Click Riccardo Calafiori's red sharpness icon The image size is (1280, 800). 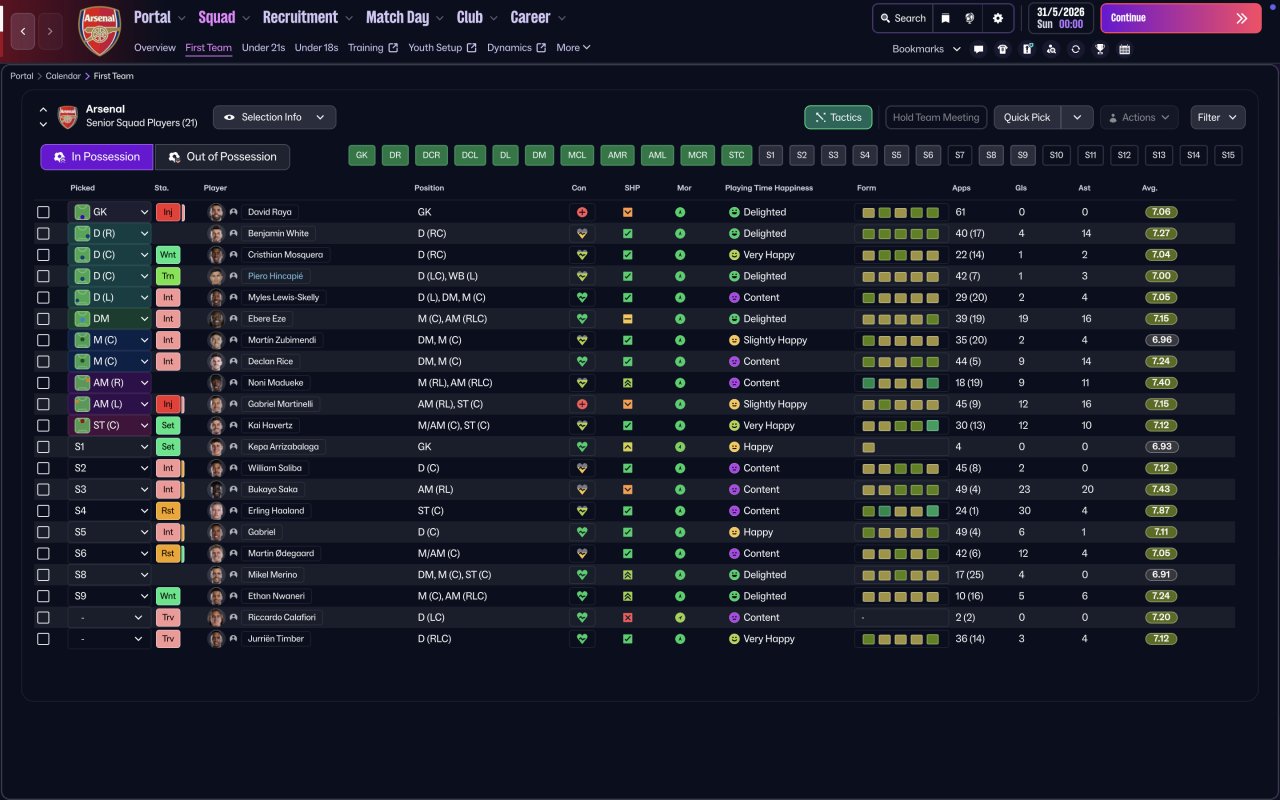point(628,618)
